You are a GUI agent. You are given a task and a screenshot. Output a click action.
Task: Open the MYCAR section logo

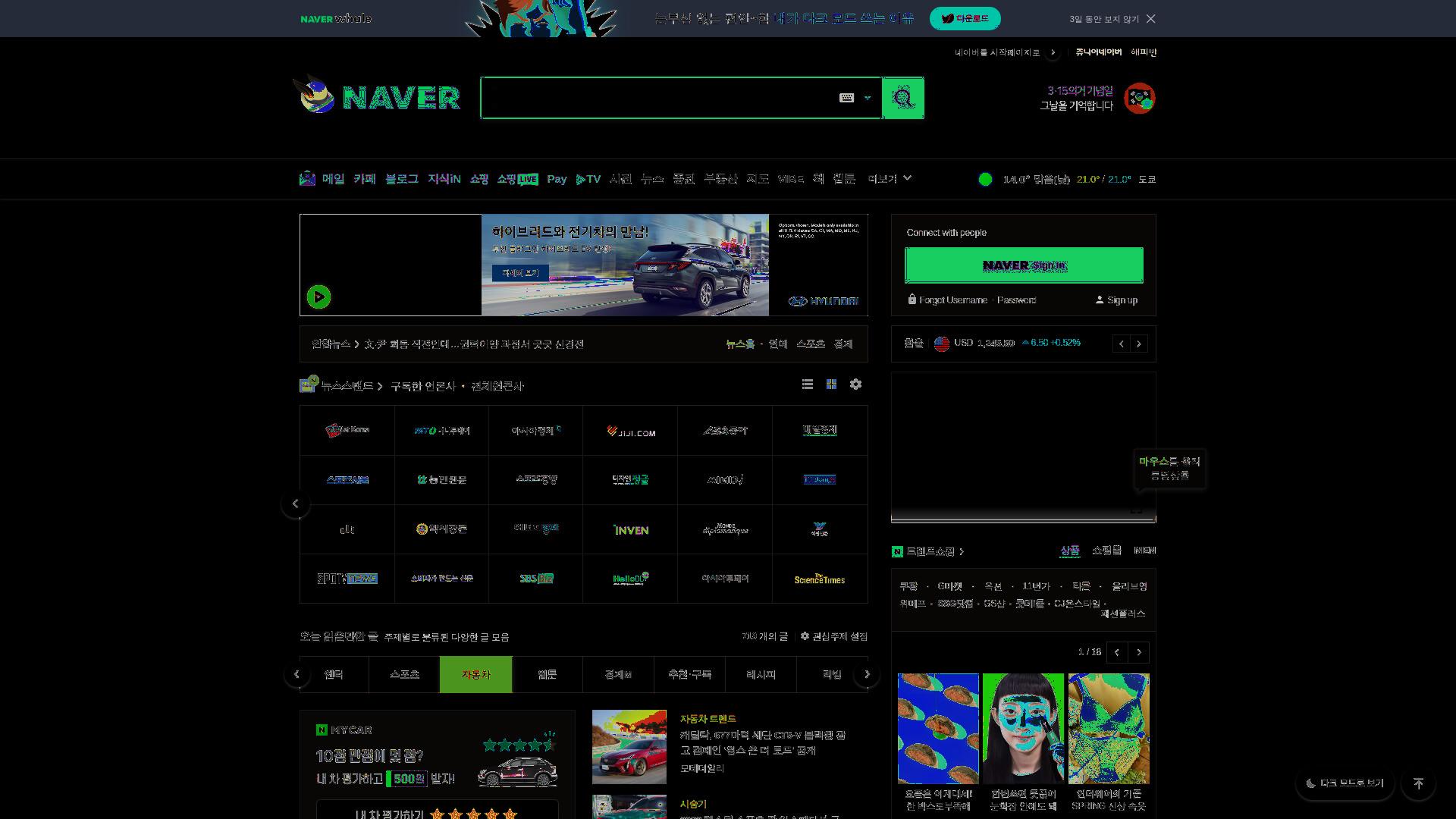coord(344,730)
